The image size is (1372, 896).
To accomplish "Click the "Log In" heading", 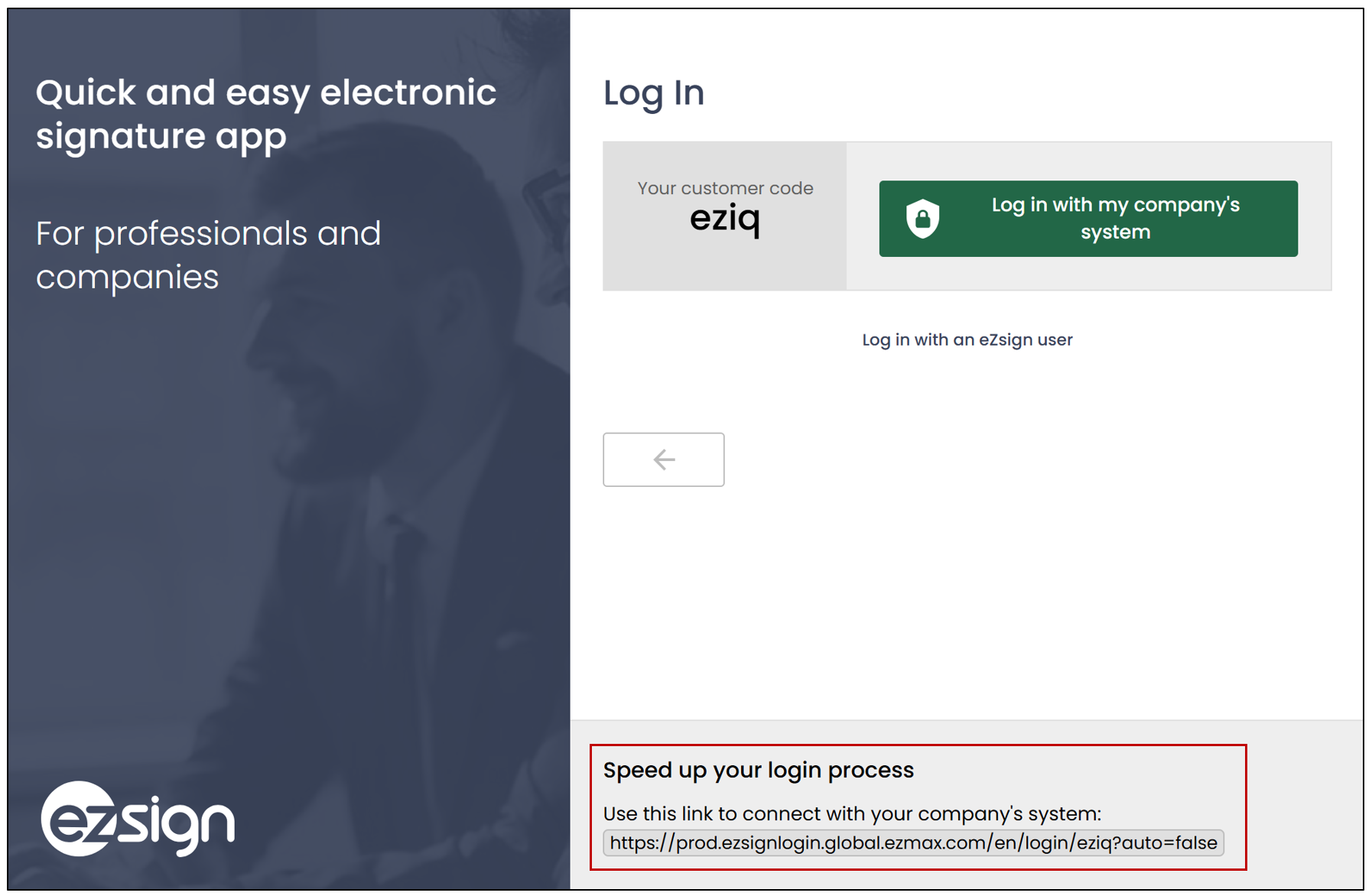I will point(654,93).
